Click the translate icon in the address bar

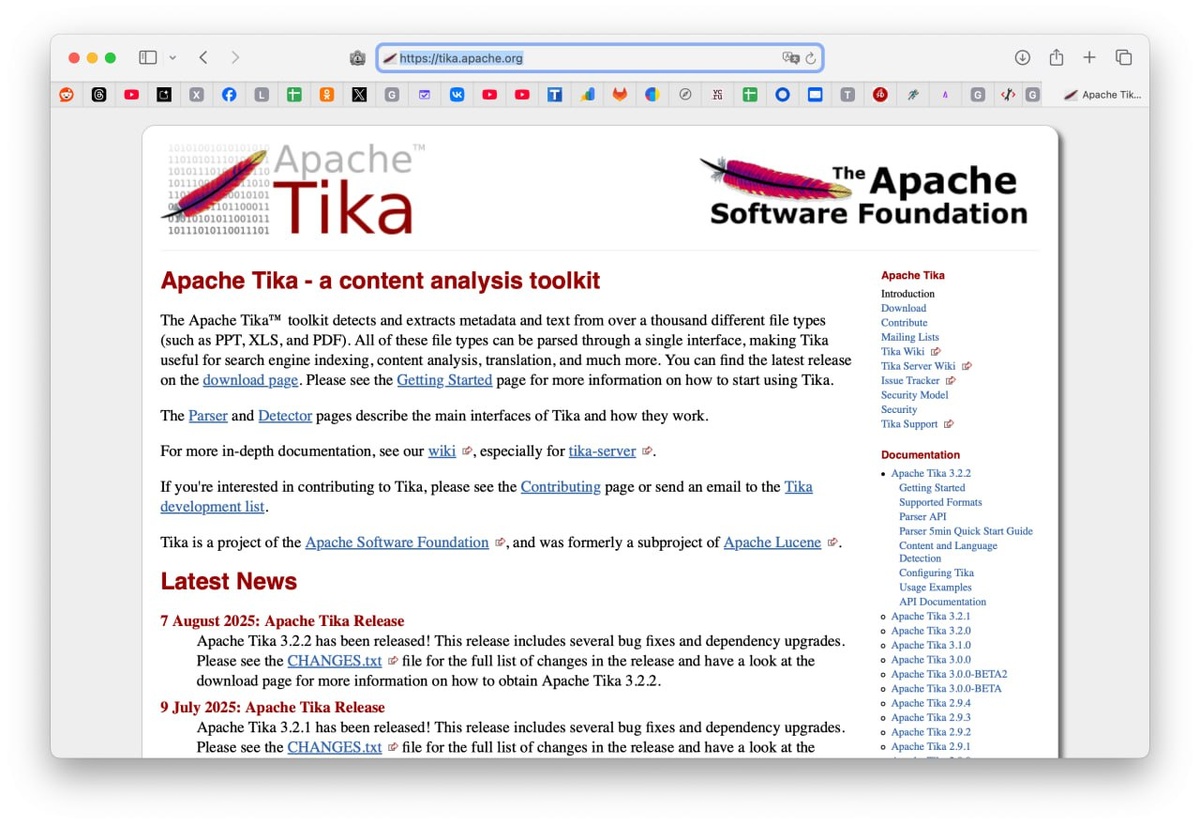pyautogui.click(x=790, y=58)
